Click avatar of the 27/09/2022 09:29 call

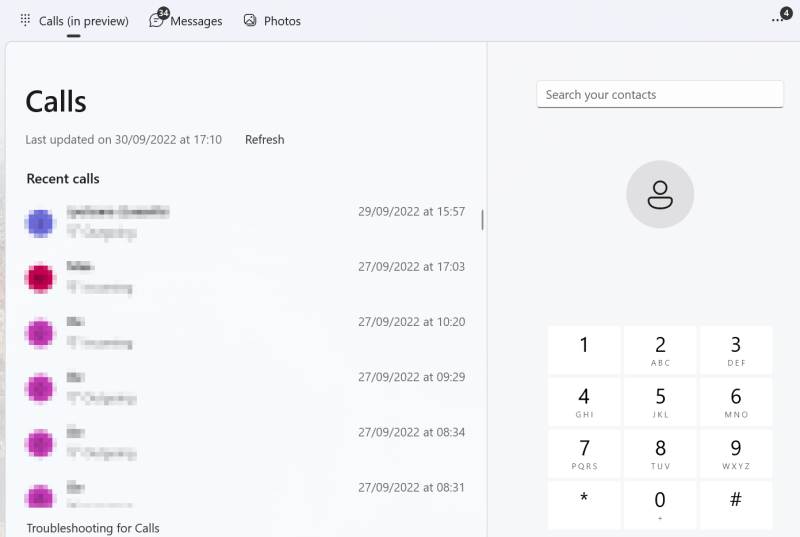[x=40, y=387]
